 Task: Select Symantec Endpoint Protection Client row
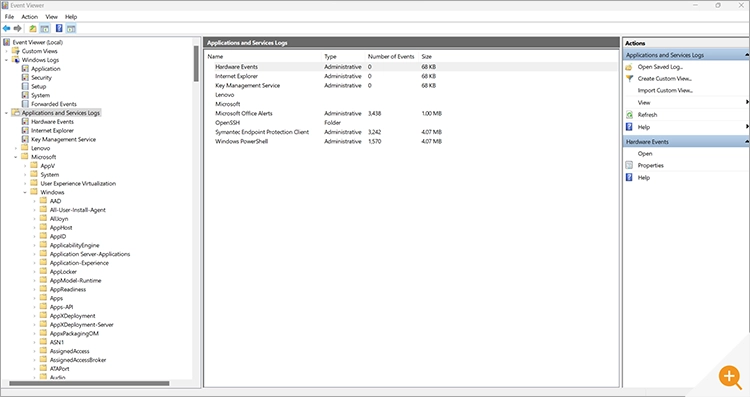pos(411,132)
